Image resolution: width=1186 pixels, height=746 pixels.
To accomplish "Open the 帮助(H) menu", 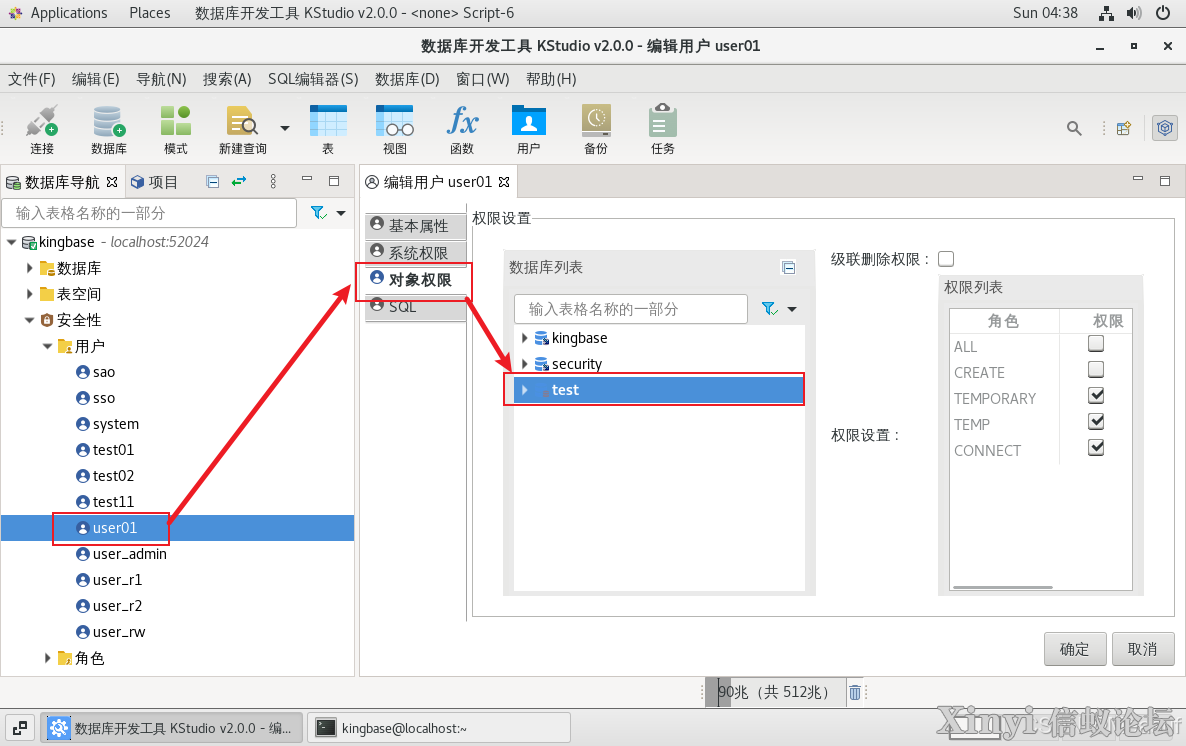I will click(x=551, y=79).
